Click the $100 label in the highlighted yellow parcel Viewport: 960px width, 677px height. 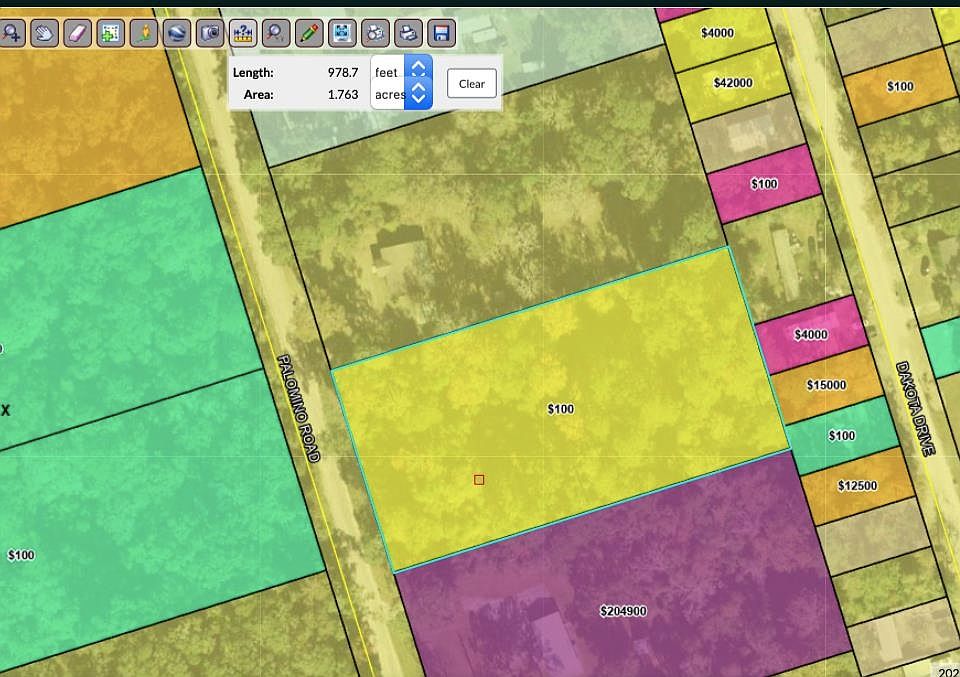(x=561, y=409)
